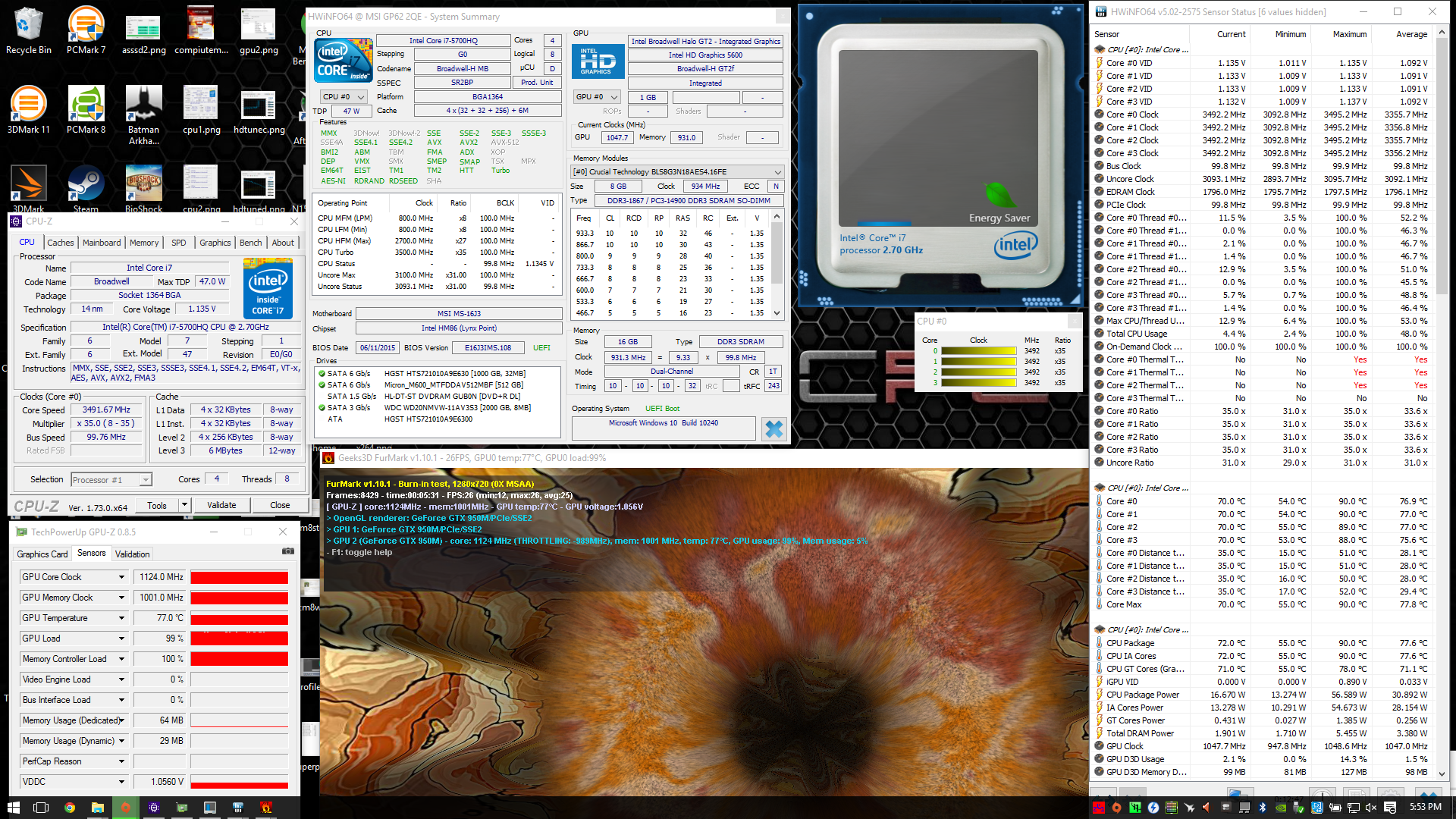The width and height of the screenshot is (1456, 819).
Task: Click the muted volume tray icon
Action: point(1371,808)
